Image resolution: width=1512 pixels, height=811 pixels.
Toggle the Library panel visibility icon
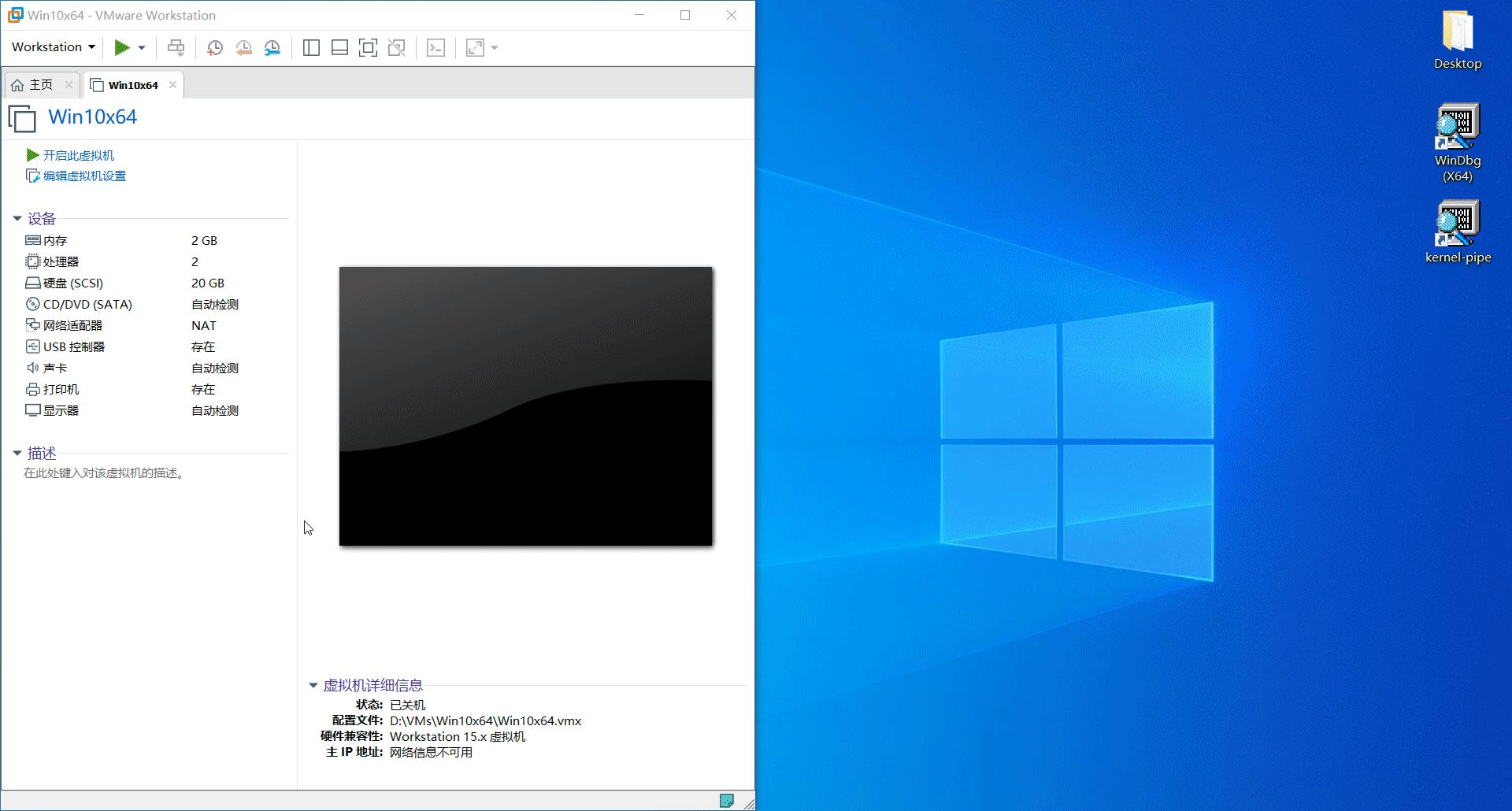click(x=310, y=47)
